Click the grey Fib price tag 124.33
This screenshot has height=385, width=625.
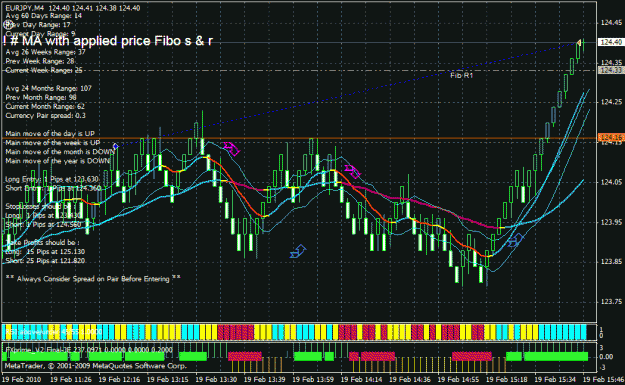(x=611, y=70)
